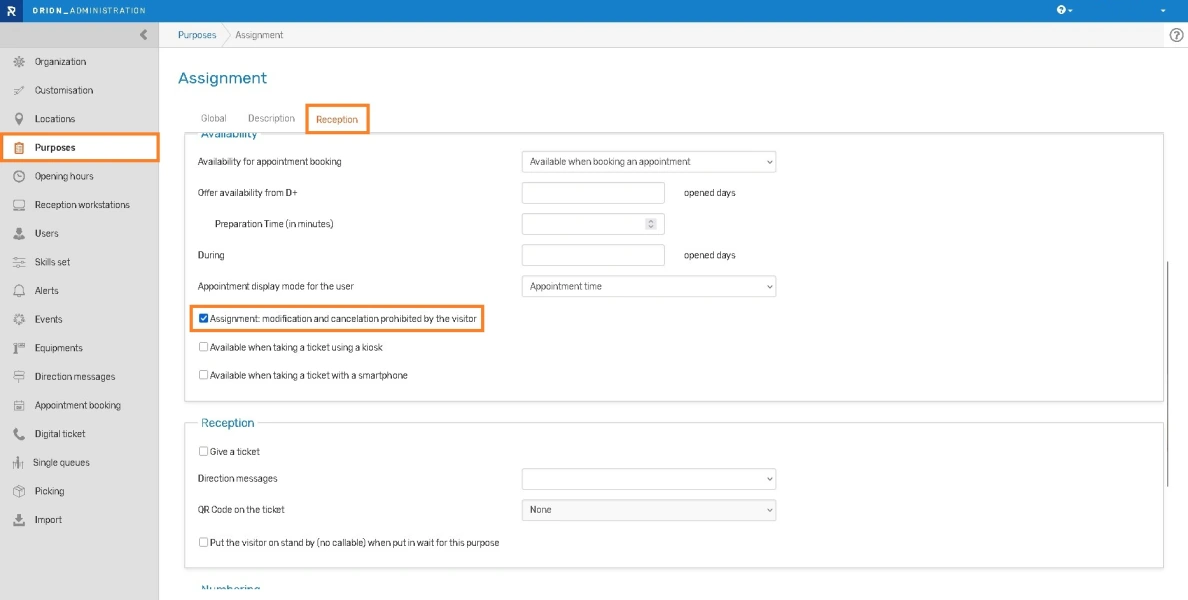Collapse the sidebar with the arrow icon
This screenshot has width=1188, height=600.
pyautogui.click(x=143, y=35)
